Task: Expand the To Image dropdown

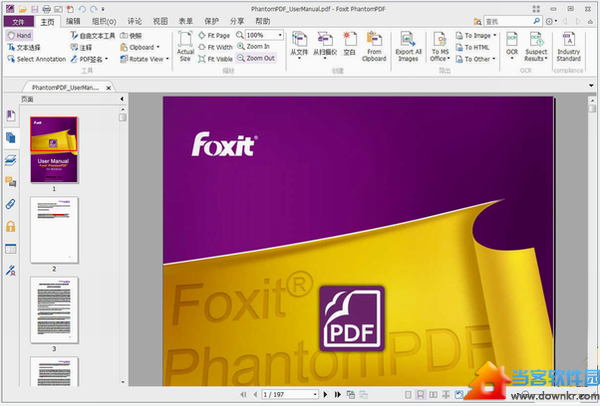Action: [x=495, y=36]
